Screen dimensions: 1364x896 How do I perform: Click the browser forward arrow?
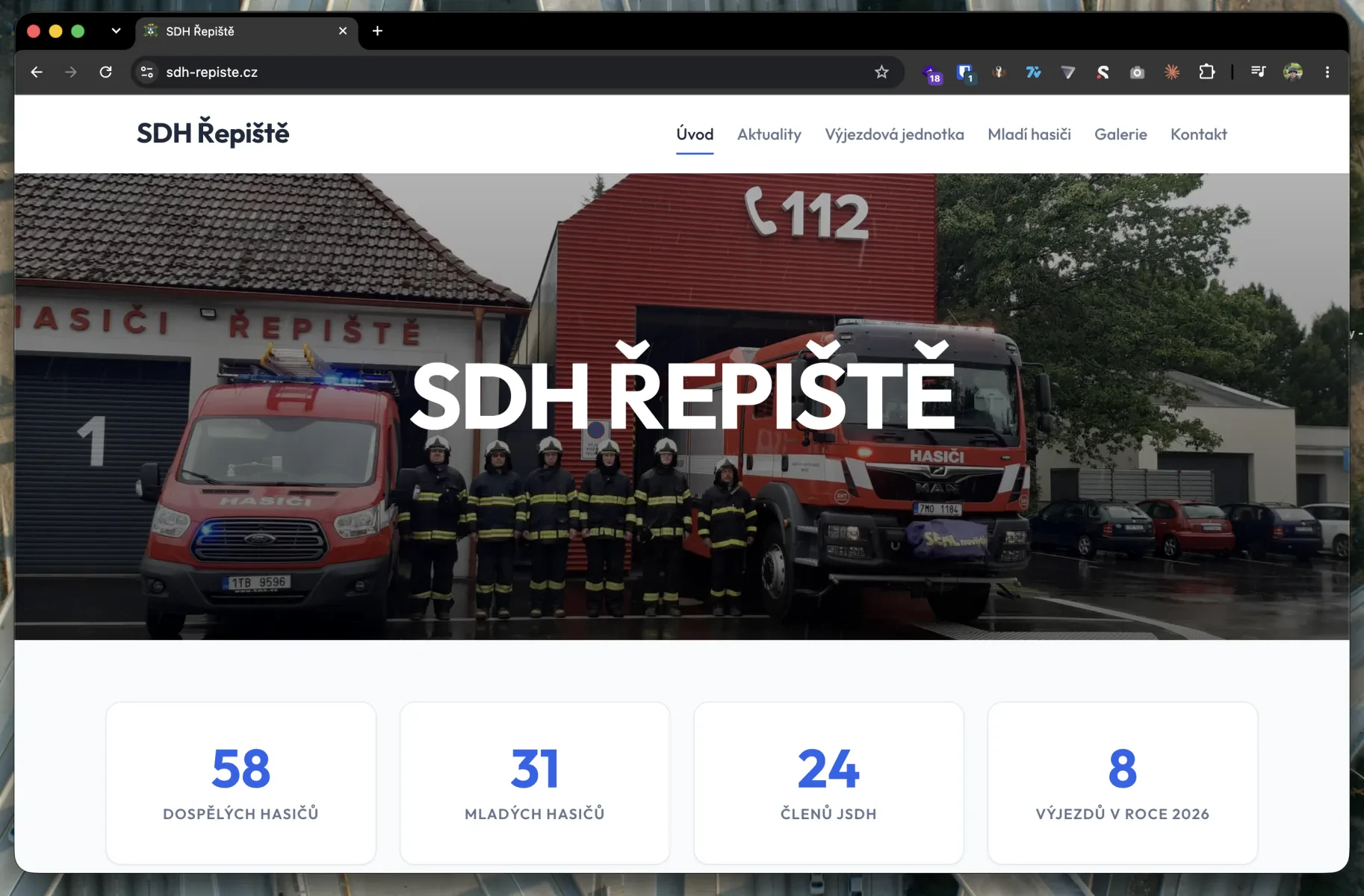(x=71, y=72)
